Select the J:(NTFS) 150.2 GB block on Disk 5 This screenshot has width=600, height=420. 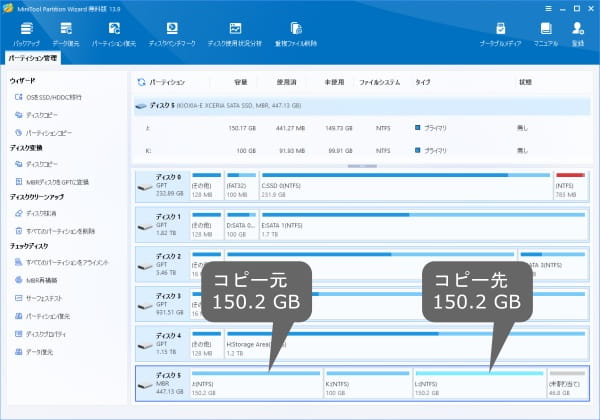pos(256,384)
